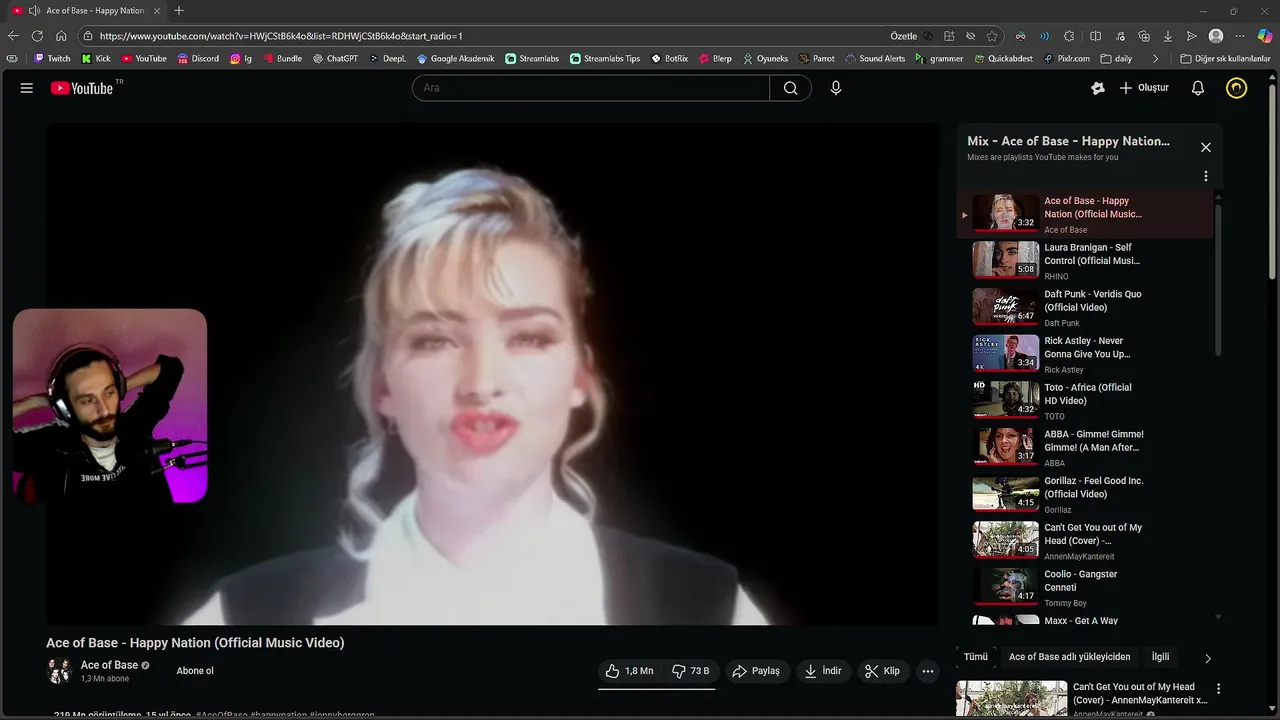Select Coolio - Gangster Cenneti entry
1280x720 pixels.
[x=1085, y=588]
